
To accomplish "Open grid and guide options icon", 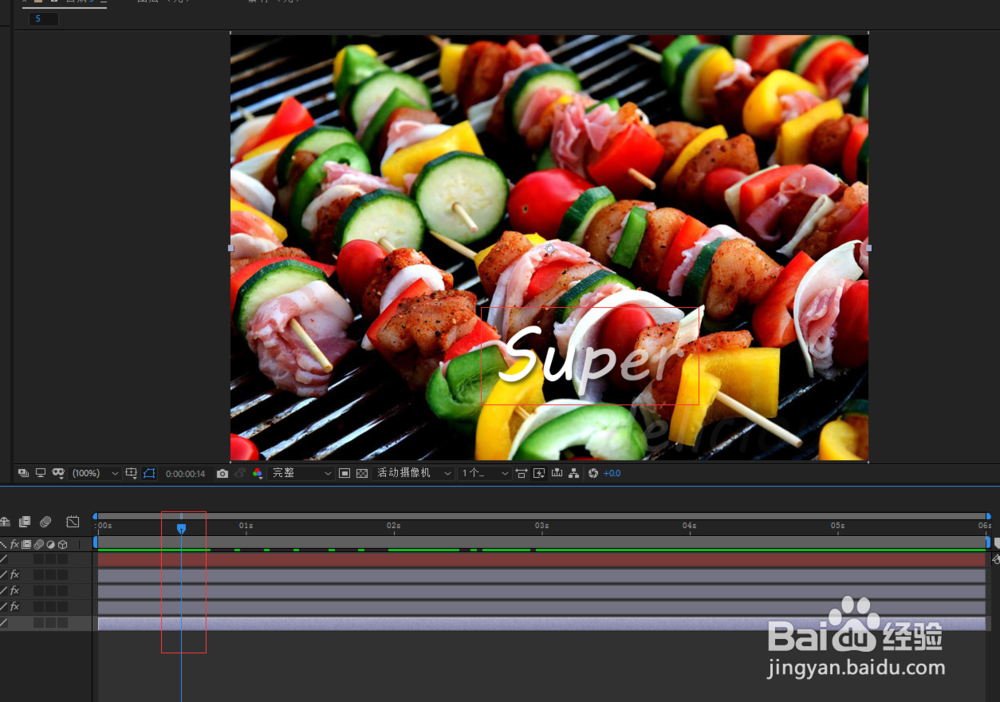I will [x=131, y=473].
